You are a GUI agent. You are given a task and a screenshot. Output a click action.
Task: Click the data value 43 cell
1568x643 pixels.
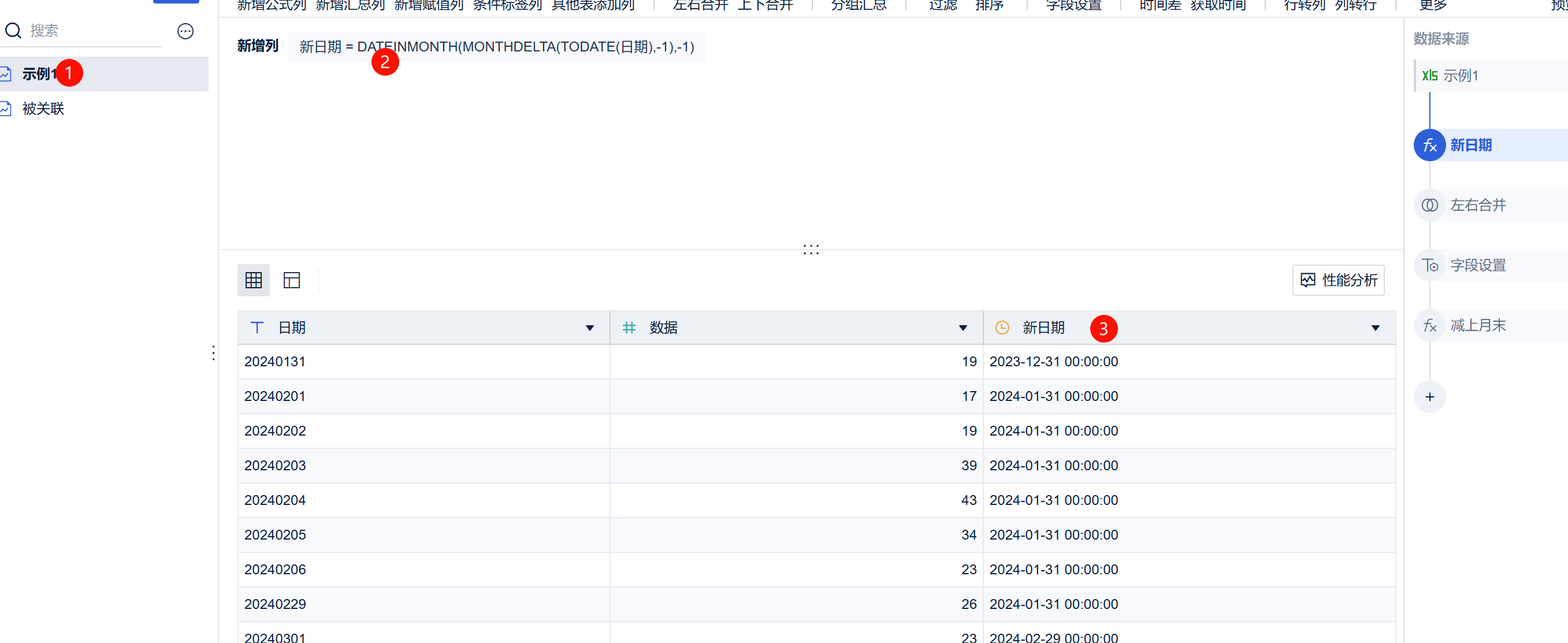(x=796, y=500)
